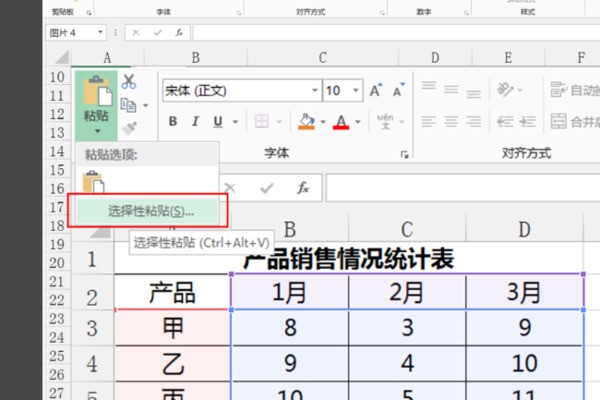
Task: Click the Copy icon
Action: [x=127, y=104]
